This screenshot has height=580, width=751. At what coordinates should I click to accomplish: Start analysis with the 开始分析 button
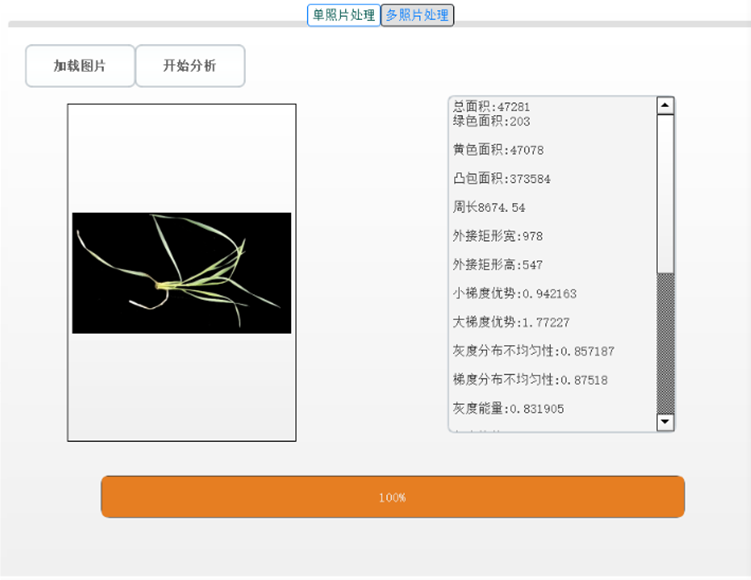pos(190,66)
